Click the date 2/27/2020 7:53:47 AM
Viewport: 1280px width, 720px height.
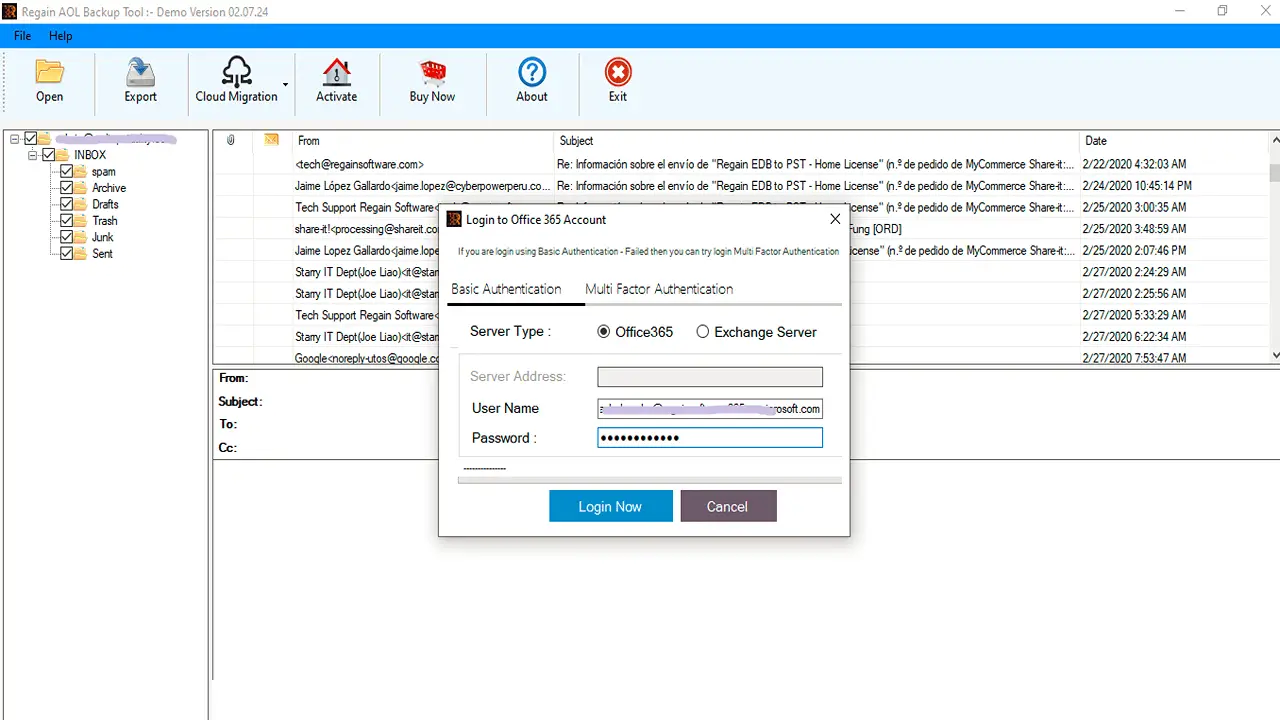1135,358
